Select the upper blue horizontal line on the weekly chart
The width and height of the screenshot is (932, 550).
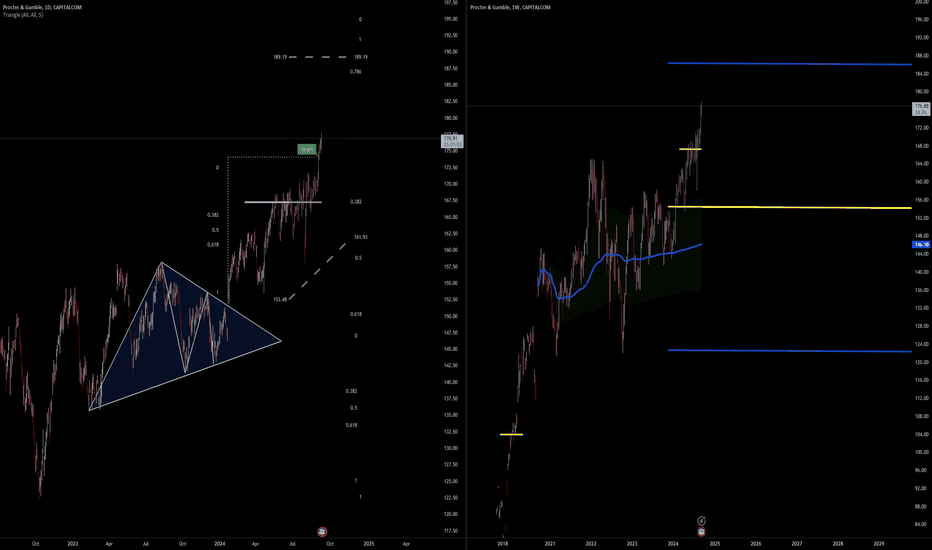789,64
